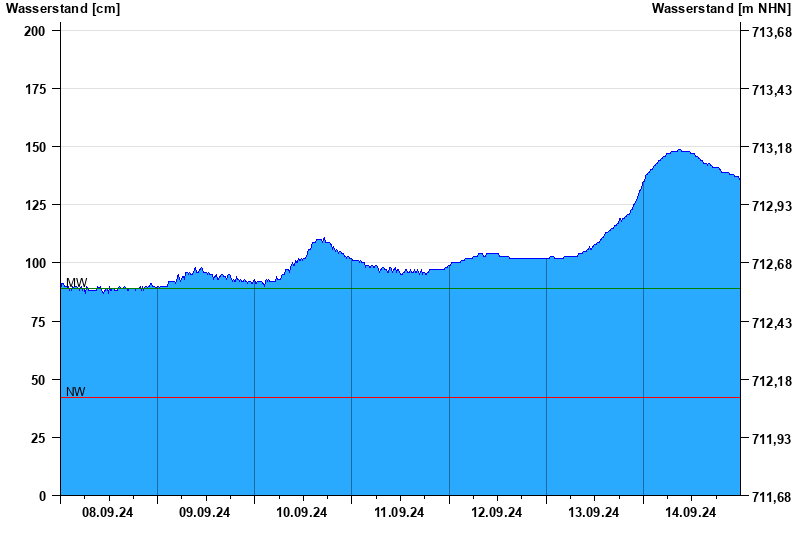Click the 711,68 m NHN label
This screenshot has width=800, height=550.
point(772,497)
